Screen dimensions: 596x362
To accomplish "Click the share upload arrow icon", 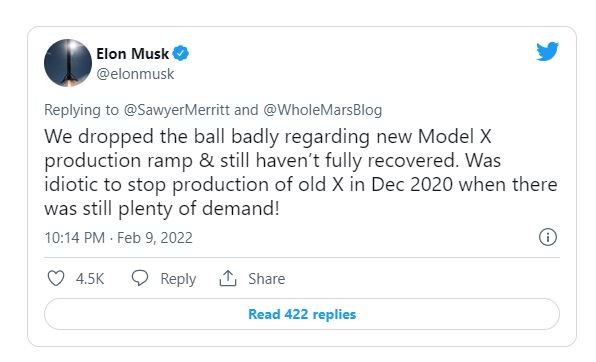I will tap(228, 278).
